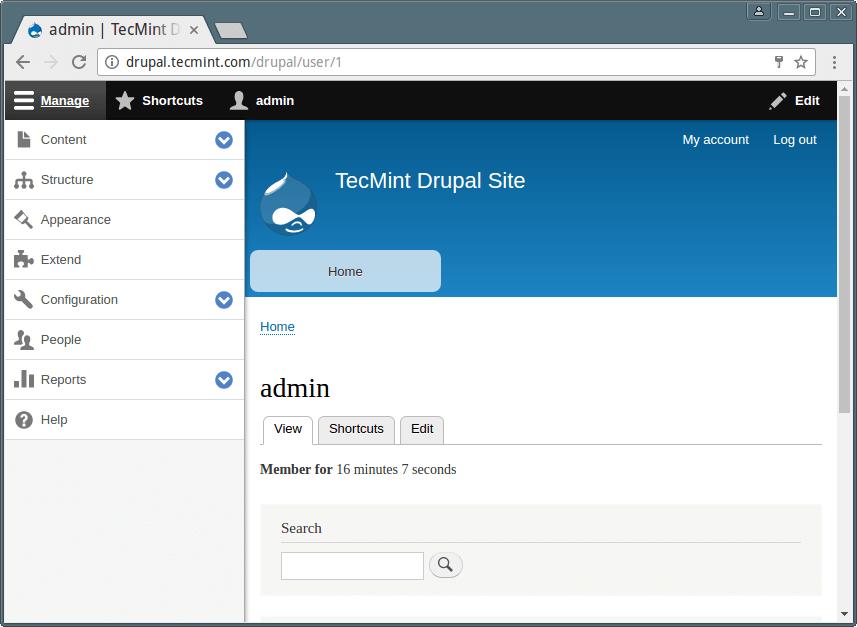Screen dimensions: 857x627
Task: Select the People sidebar entry
Action: point(60,340)
